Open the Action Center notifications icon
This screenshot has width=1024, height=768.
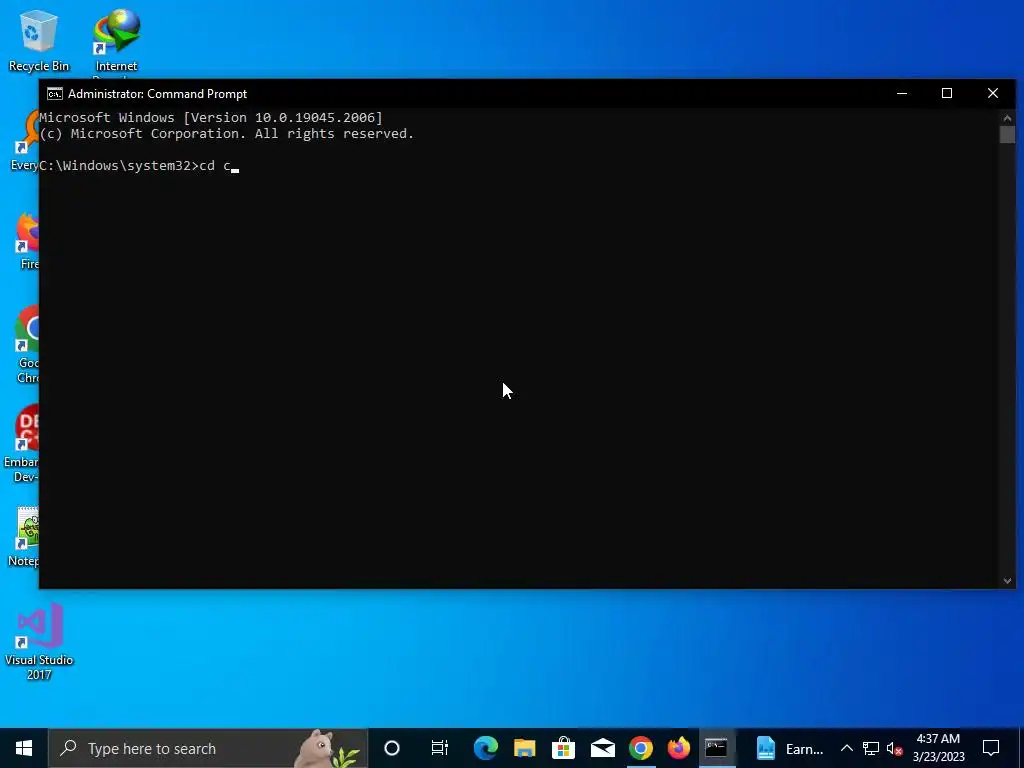point(991,748)
